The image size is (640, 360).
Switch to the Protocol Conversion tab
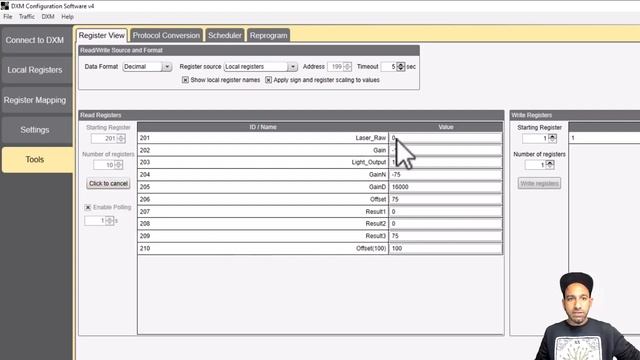pos(166,36)
